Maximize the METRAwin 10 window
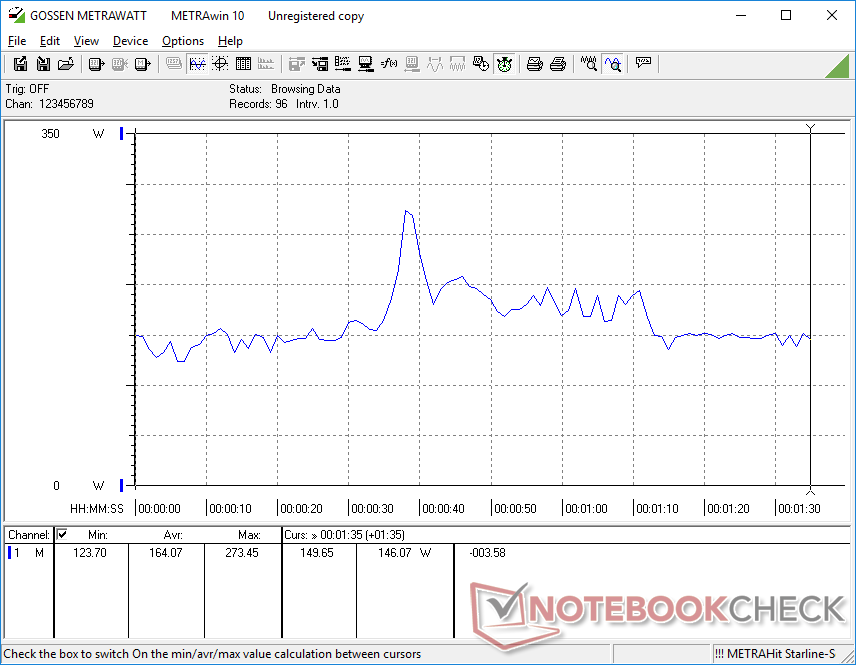This screenshot has height=665, width=856. pyautogui.click(x=786, y=15)
